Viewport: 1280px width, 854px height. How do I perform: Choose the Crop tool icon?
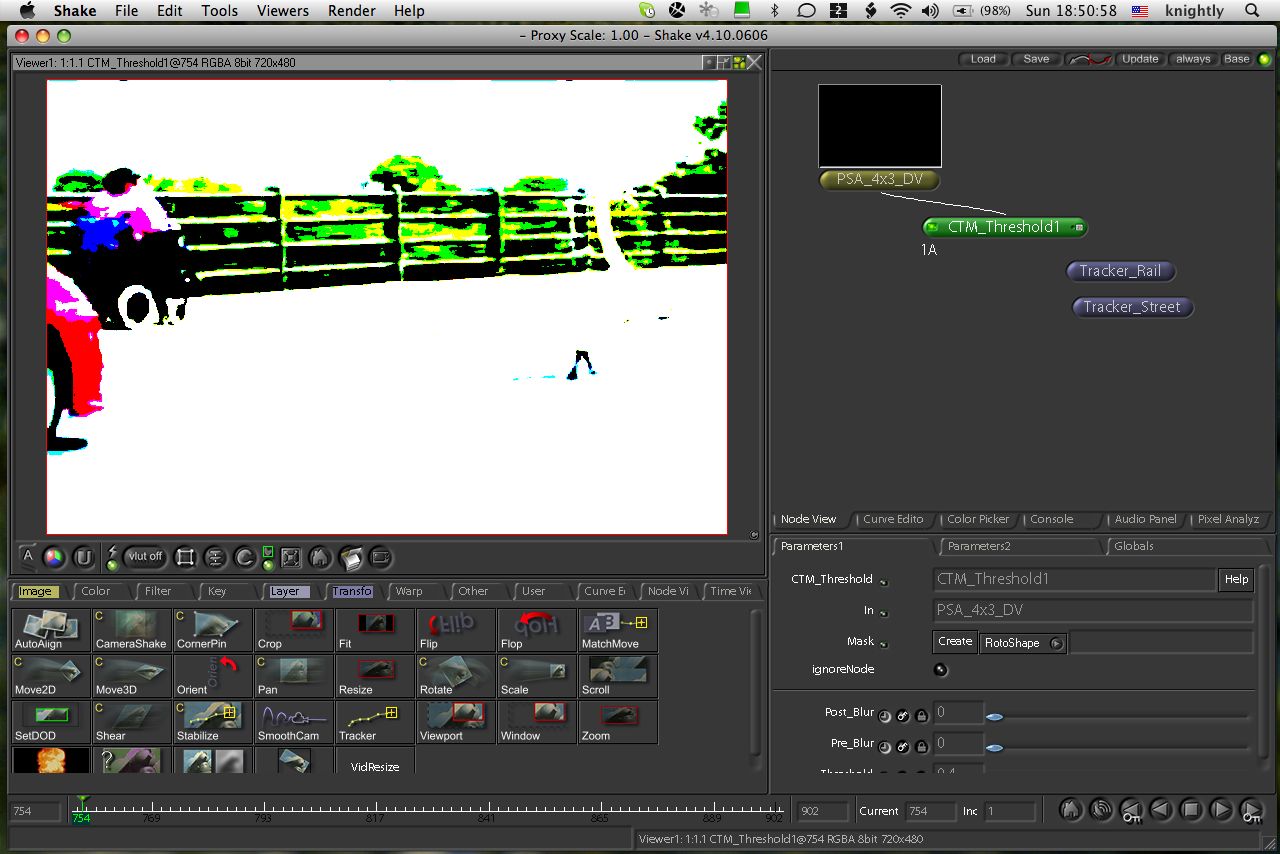tap(293, 630)
